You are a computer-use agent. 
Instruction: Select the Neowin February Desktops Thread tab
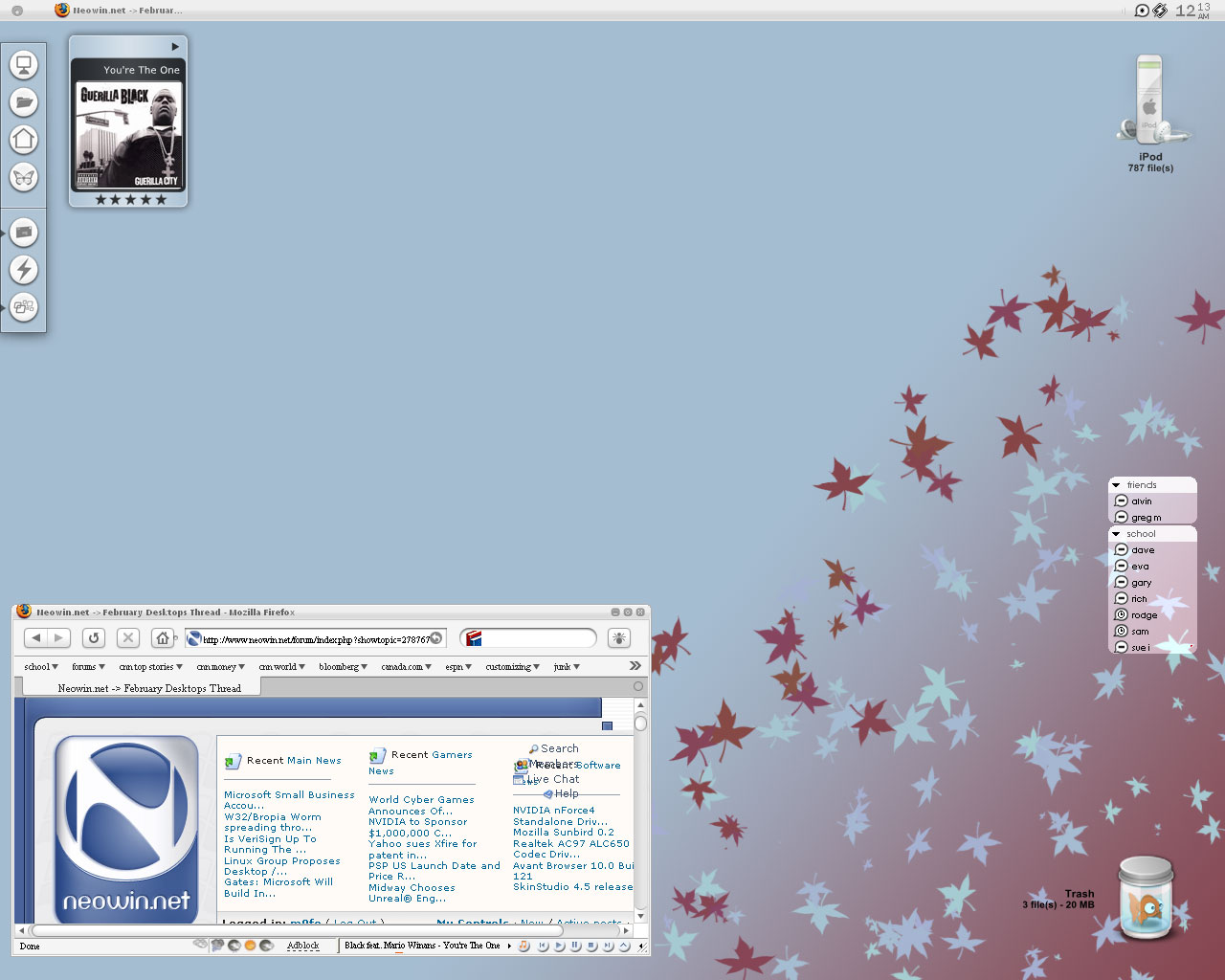pyautogui.click(x=149, y=688)
